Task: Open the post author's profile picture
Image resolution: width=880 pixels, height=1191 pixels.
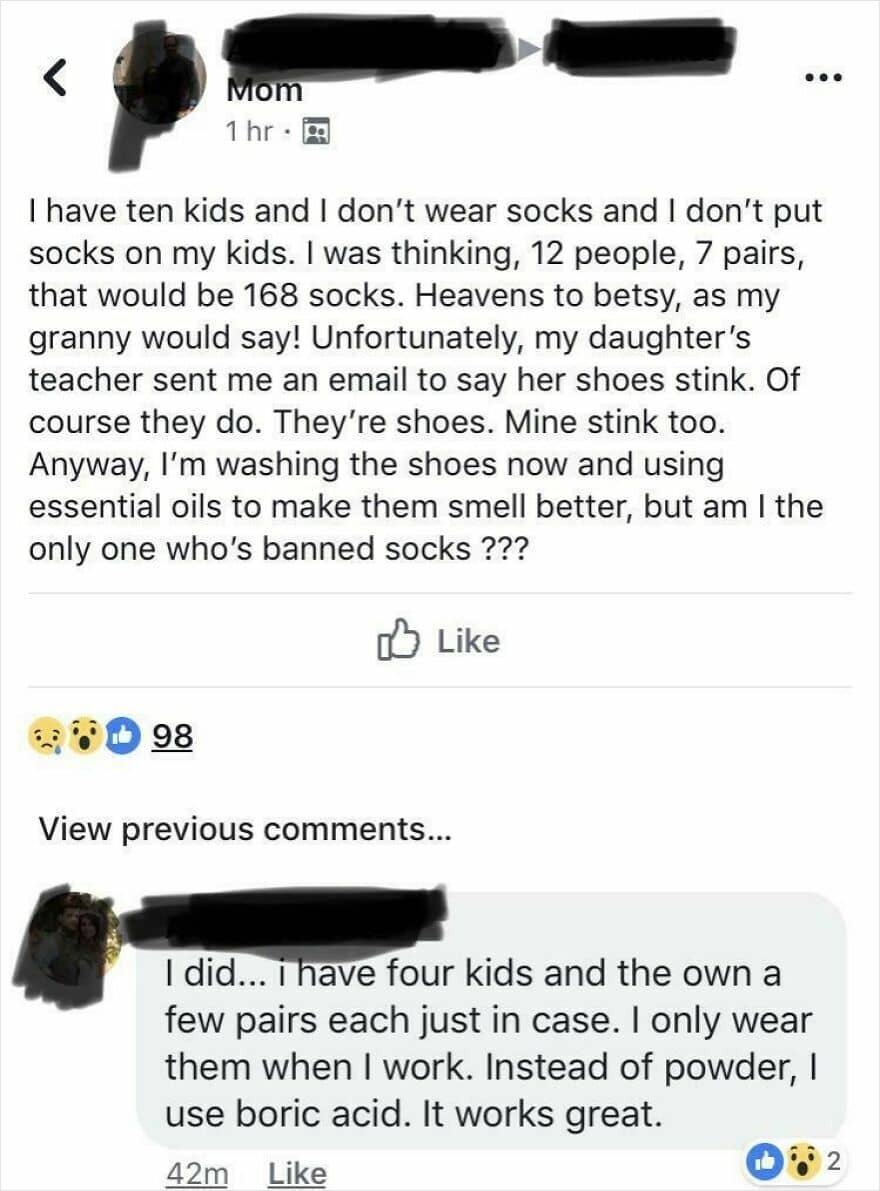Action: 160,76
